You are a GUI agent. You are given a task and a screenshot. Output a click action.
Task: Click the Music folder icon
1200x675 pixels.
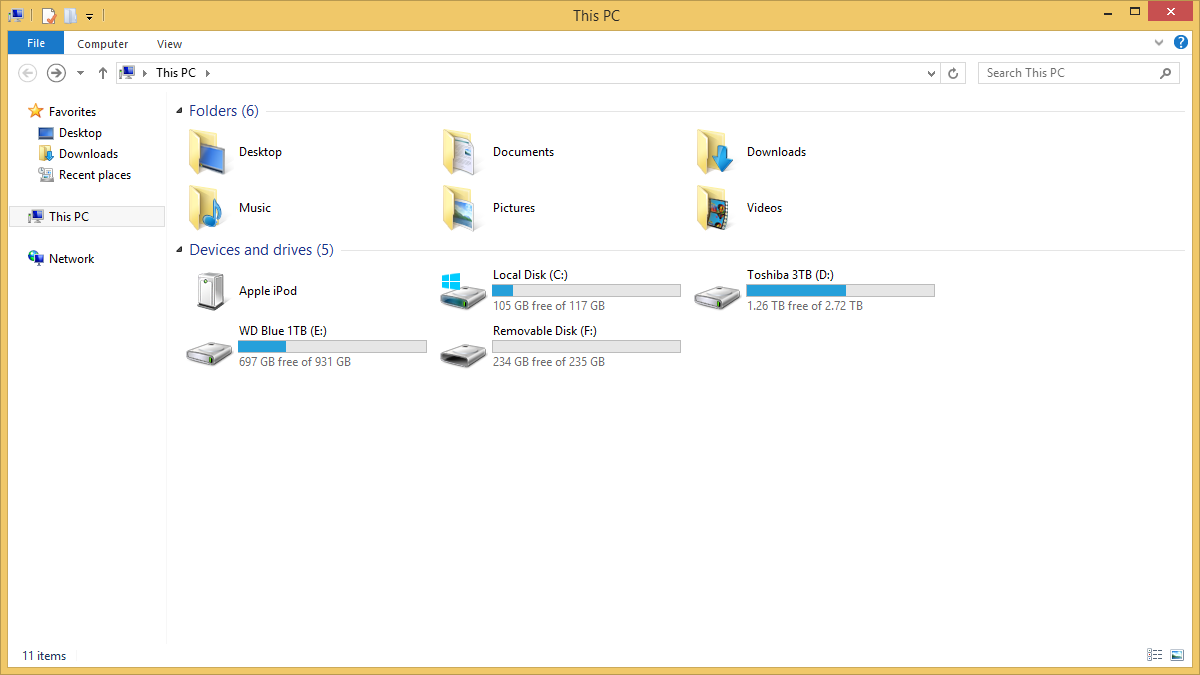209,208
